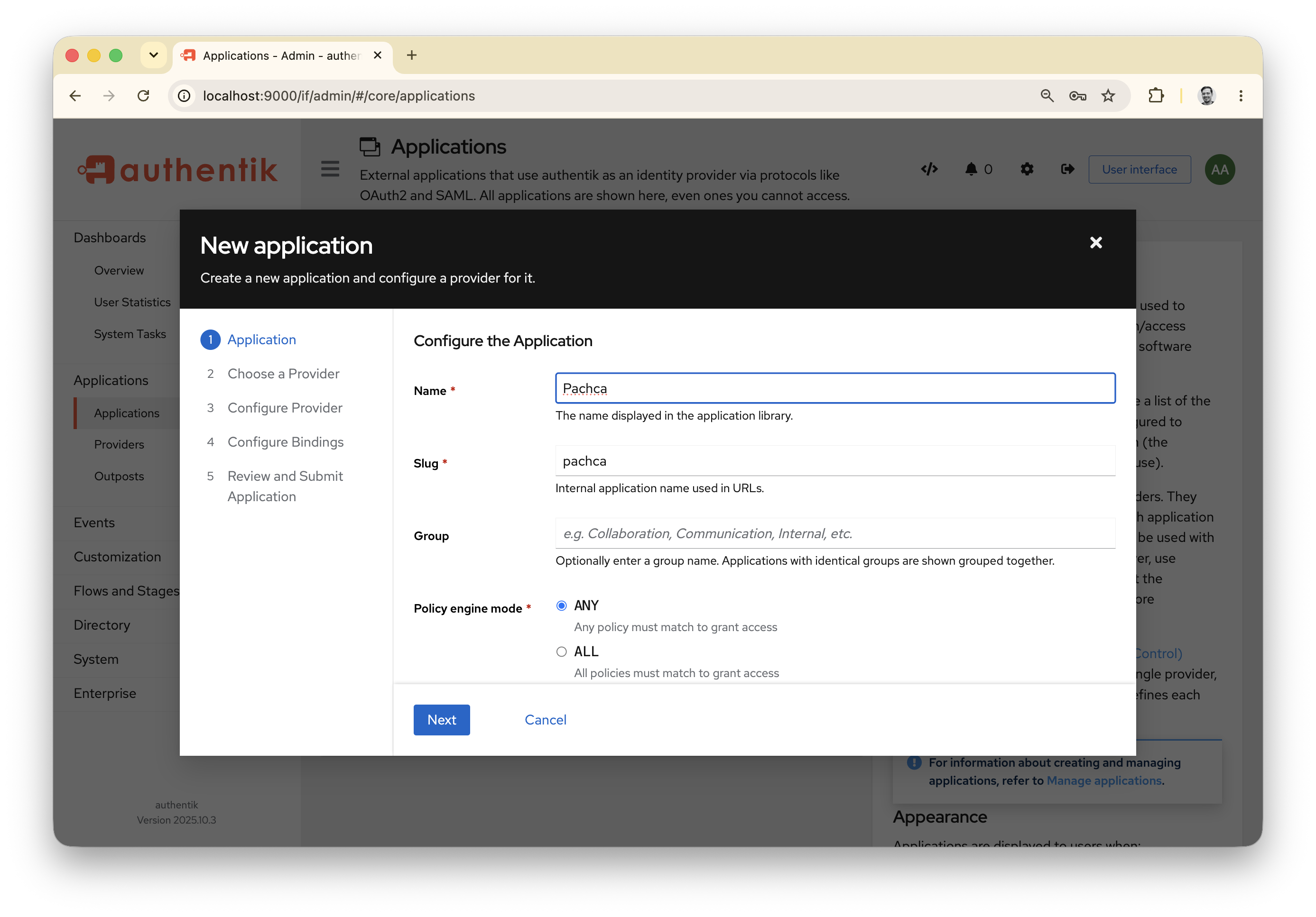Open Chrome three-dot menu
1316x917 pixels.
tap(1241, 96)
